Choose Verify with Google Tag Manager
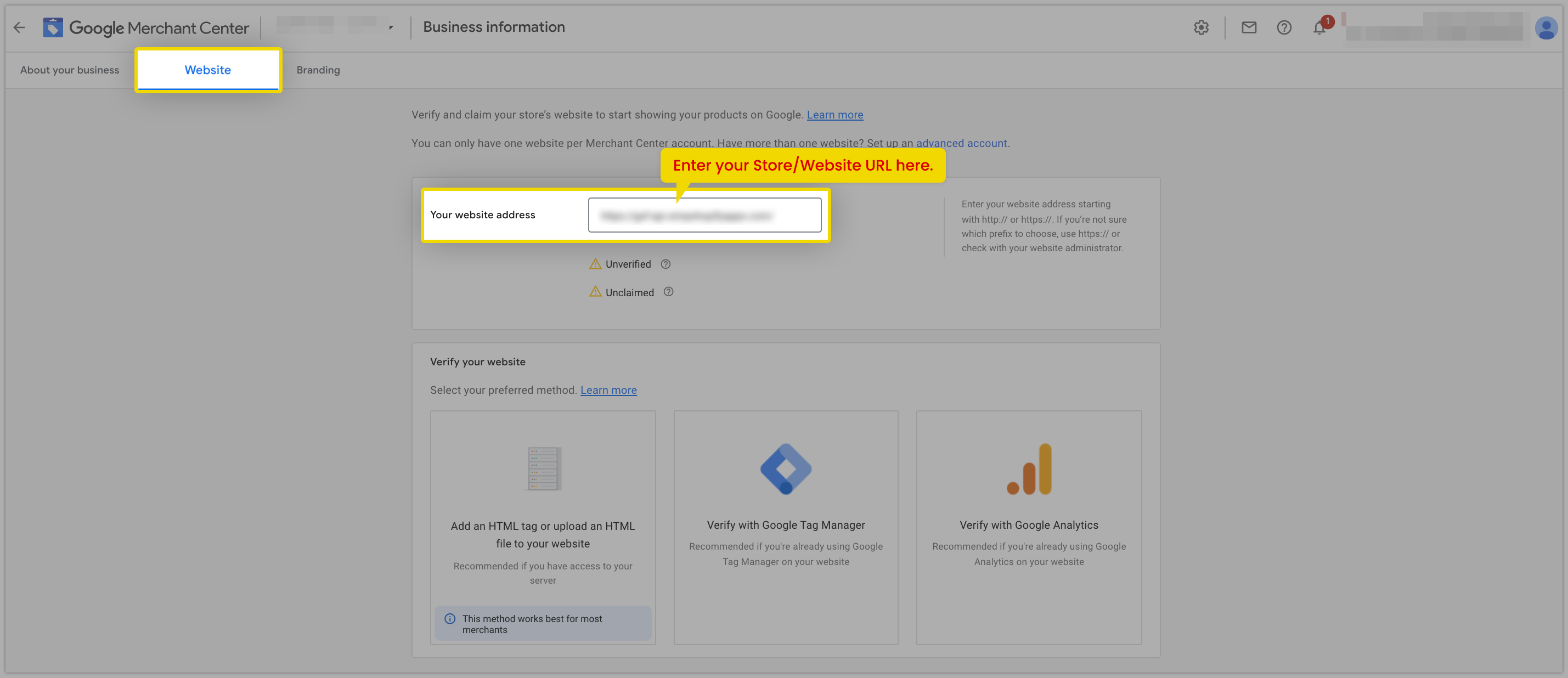Screen dimensions: 1568x678 click(785, 528)
